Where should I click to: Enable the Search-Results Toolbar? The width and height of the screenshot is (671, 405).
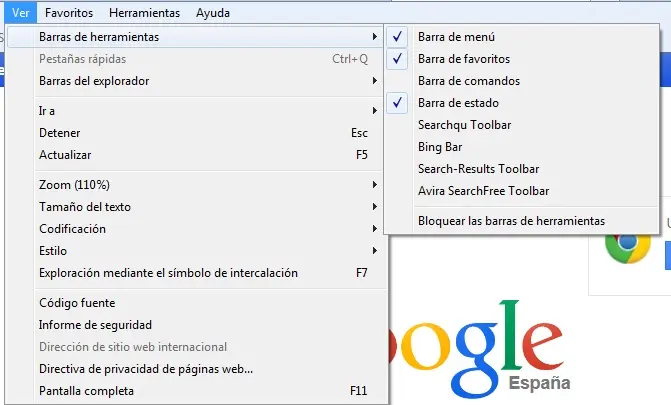(x=522, y=169)
